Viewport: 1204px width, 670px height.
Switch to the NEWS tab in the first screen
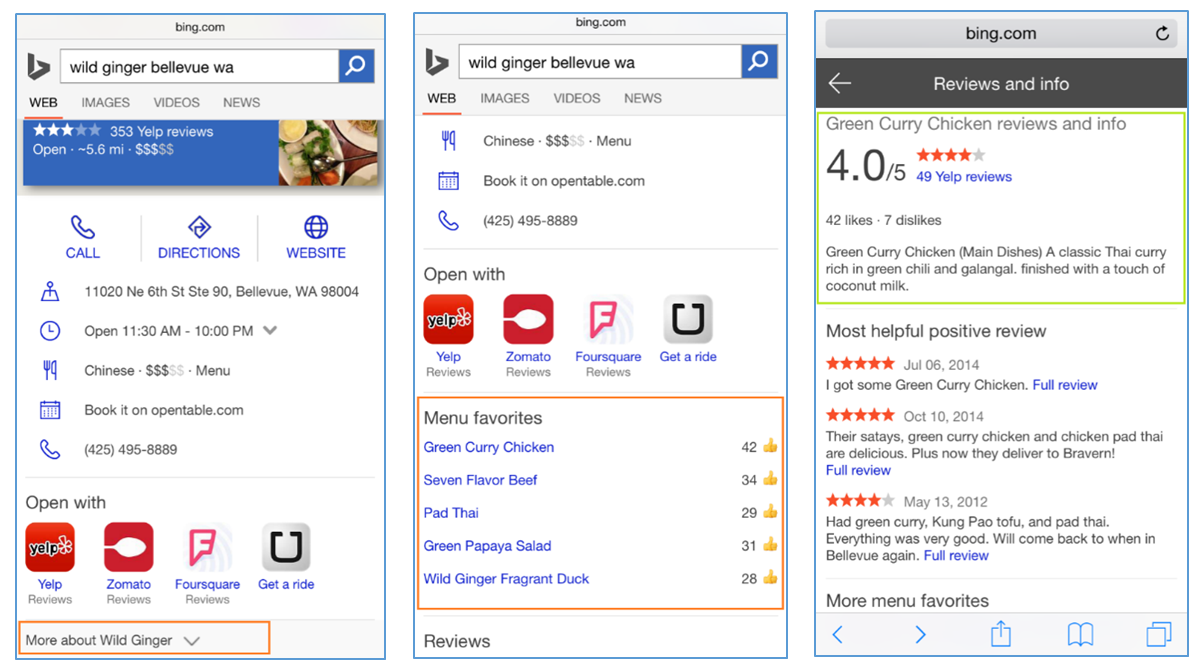pyautogui.click(x=241, y=102)
